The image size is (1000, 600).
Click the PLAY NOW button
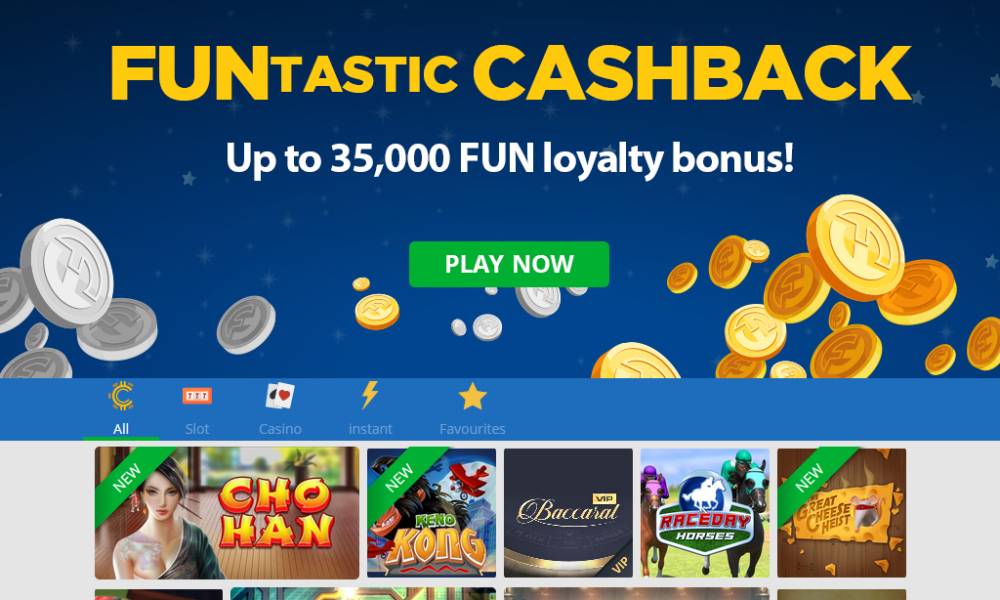click(509, 264)
